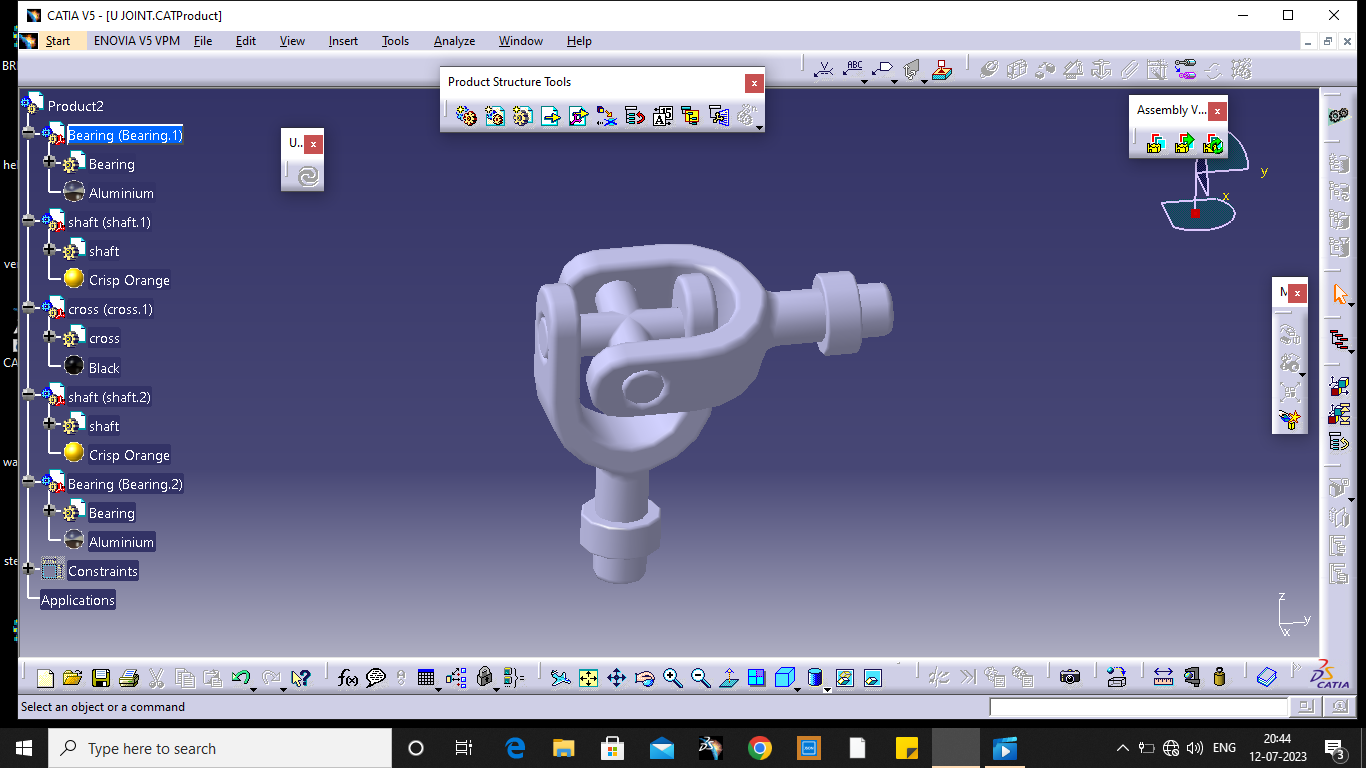Select the Pan view tool
Viewport: 1366px width, 768px height.
[616, 678]
